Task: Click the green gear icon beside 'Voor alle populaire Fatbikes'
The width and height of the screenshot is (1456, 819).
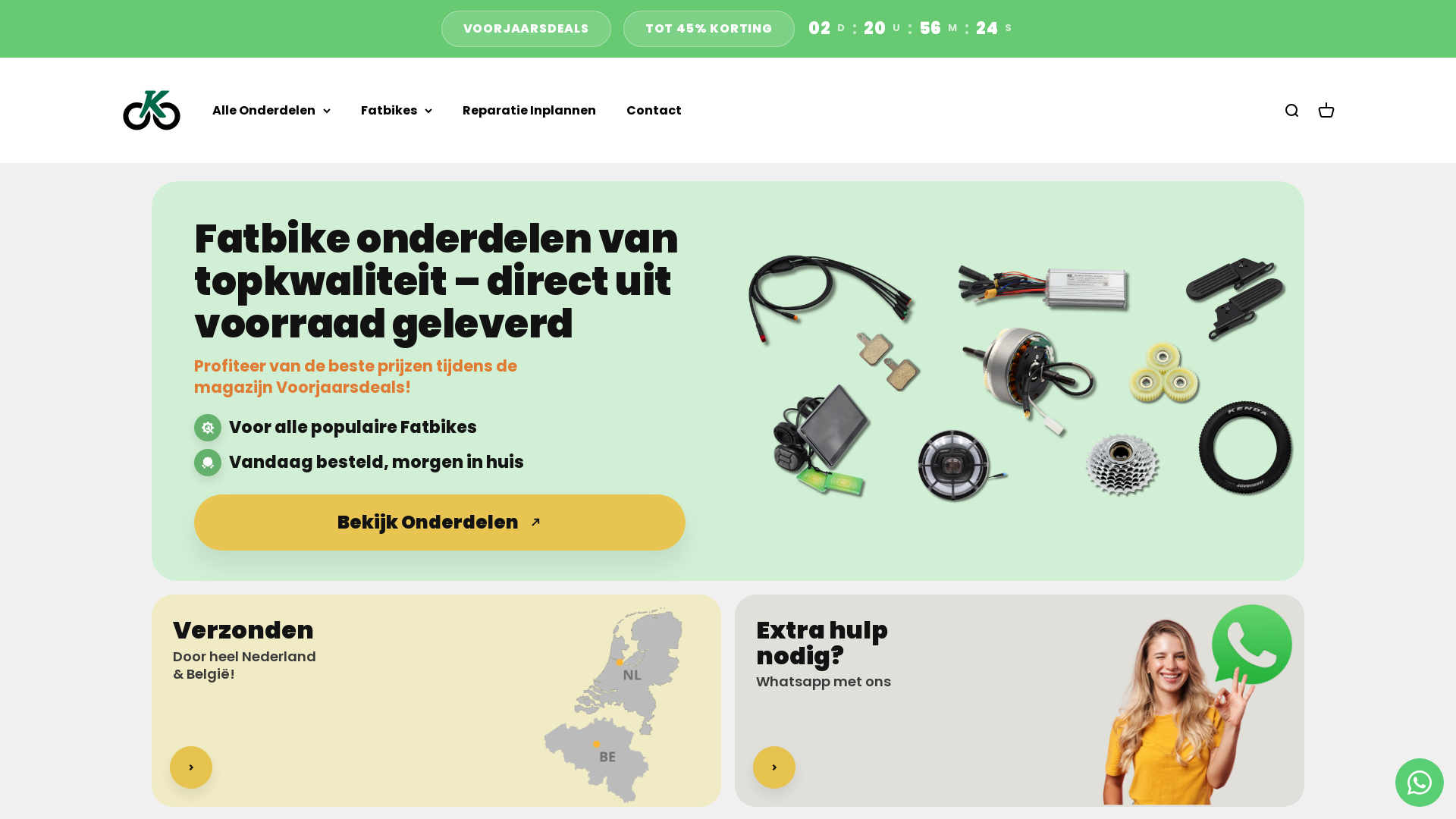Action: pyautogui.click(x=208, y=428)
